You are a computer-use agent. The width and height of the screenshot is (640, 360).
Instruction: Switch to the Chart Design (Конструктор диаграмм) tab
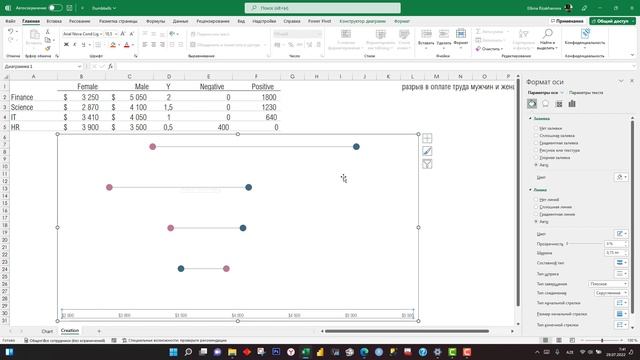(362, 21)
